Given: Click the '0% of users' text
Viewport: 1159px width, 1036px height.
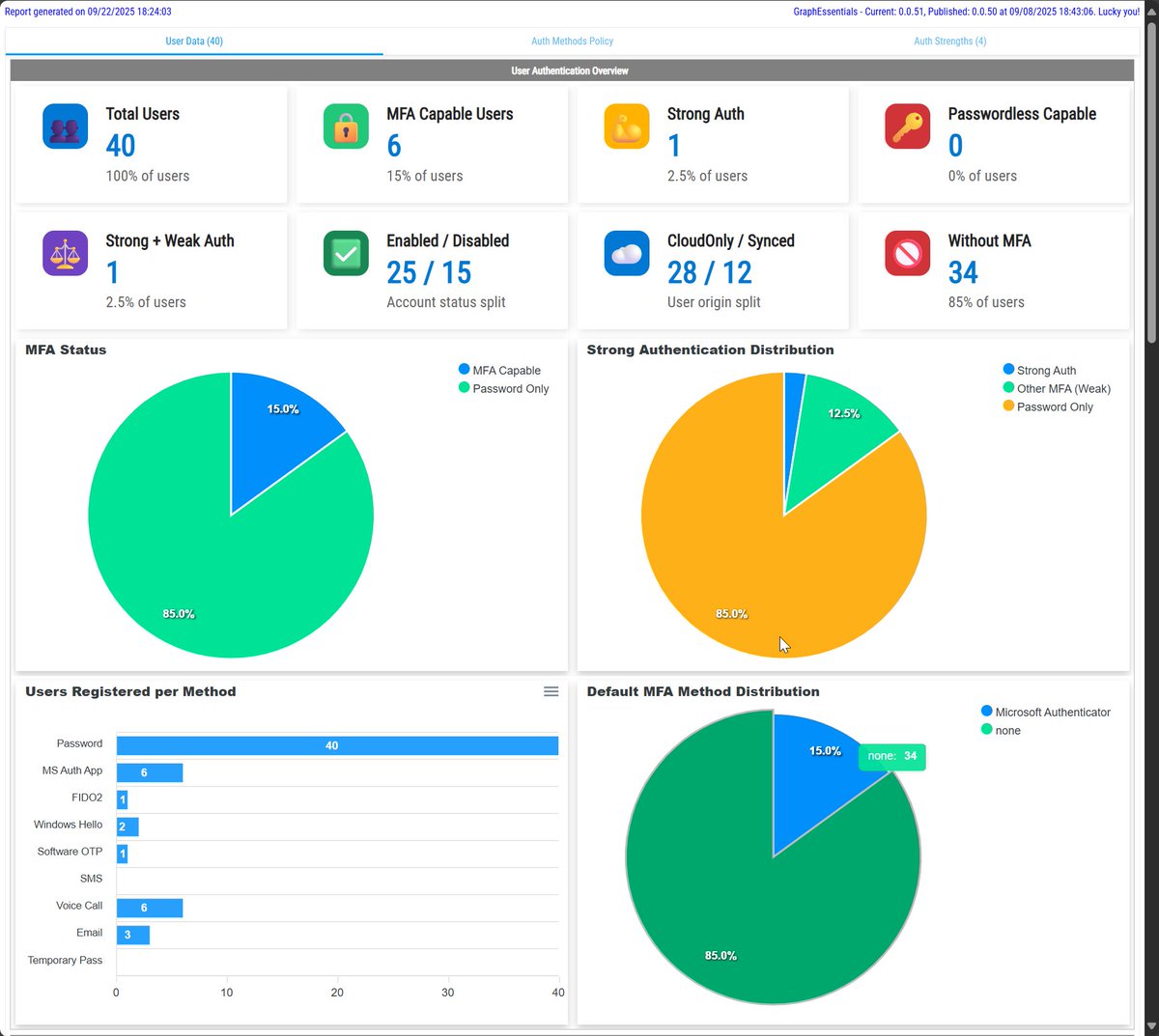Looking at the screenshot, I should (x=982, y=176).
